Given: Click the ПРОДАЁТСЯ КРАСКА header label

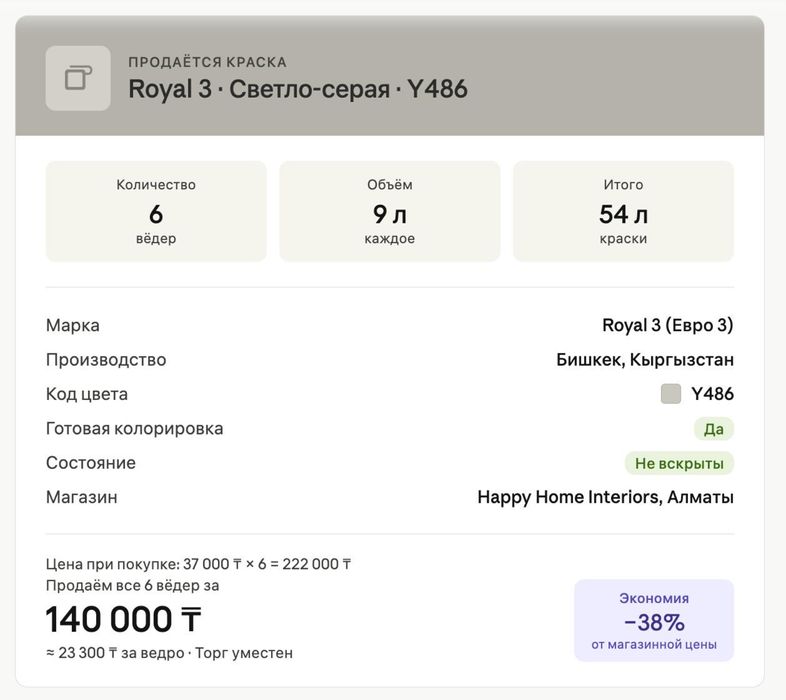Looking at the screenshot, I should pos(208,62).
